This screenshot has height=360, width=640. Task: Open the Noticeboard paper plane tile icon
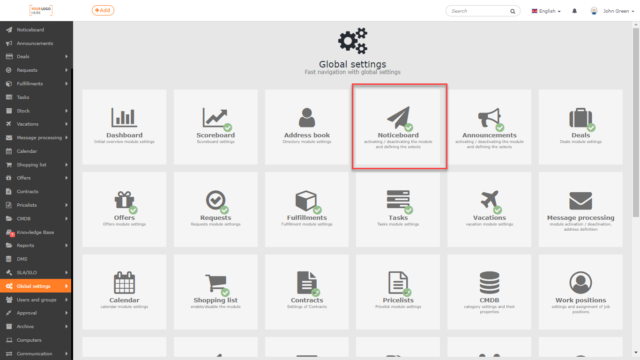(x=399, y=118)
